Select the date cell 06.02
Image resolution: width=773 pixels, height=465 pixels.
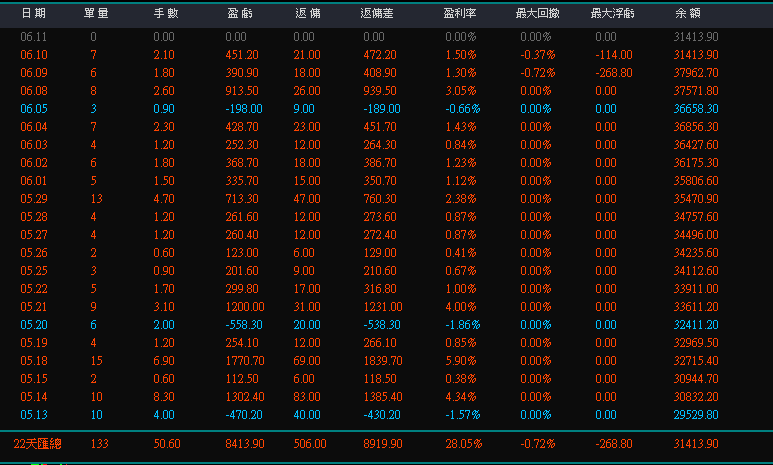click(x=34, y=163)
